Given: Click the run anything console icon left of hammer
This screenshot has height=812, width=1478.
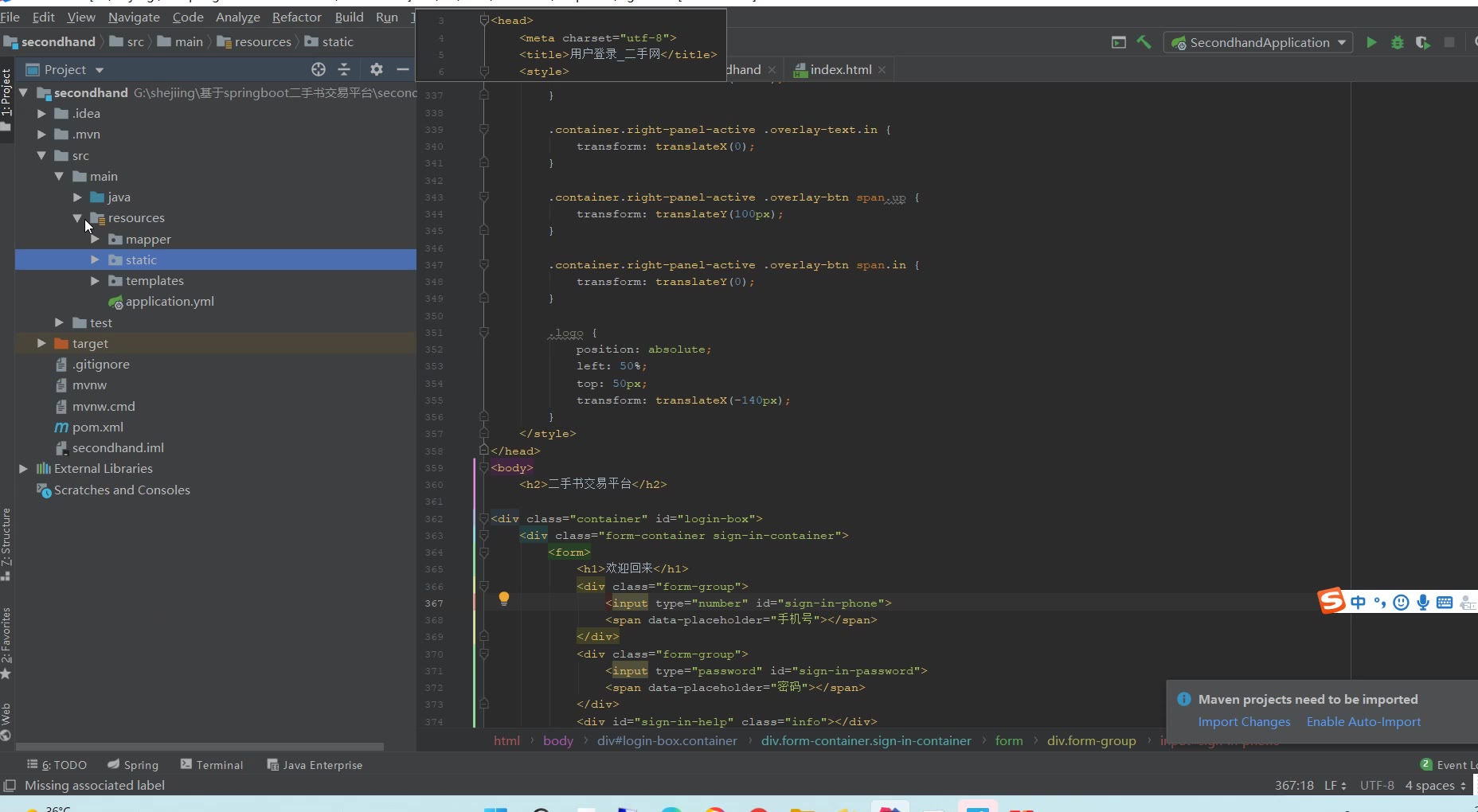Looking at the screenshot, I should (x=1119, y=42).
